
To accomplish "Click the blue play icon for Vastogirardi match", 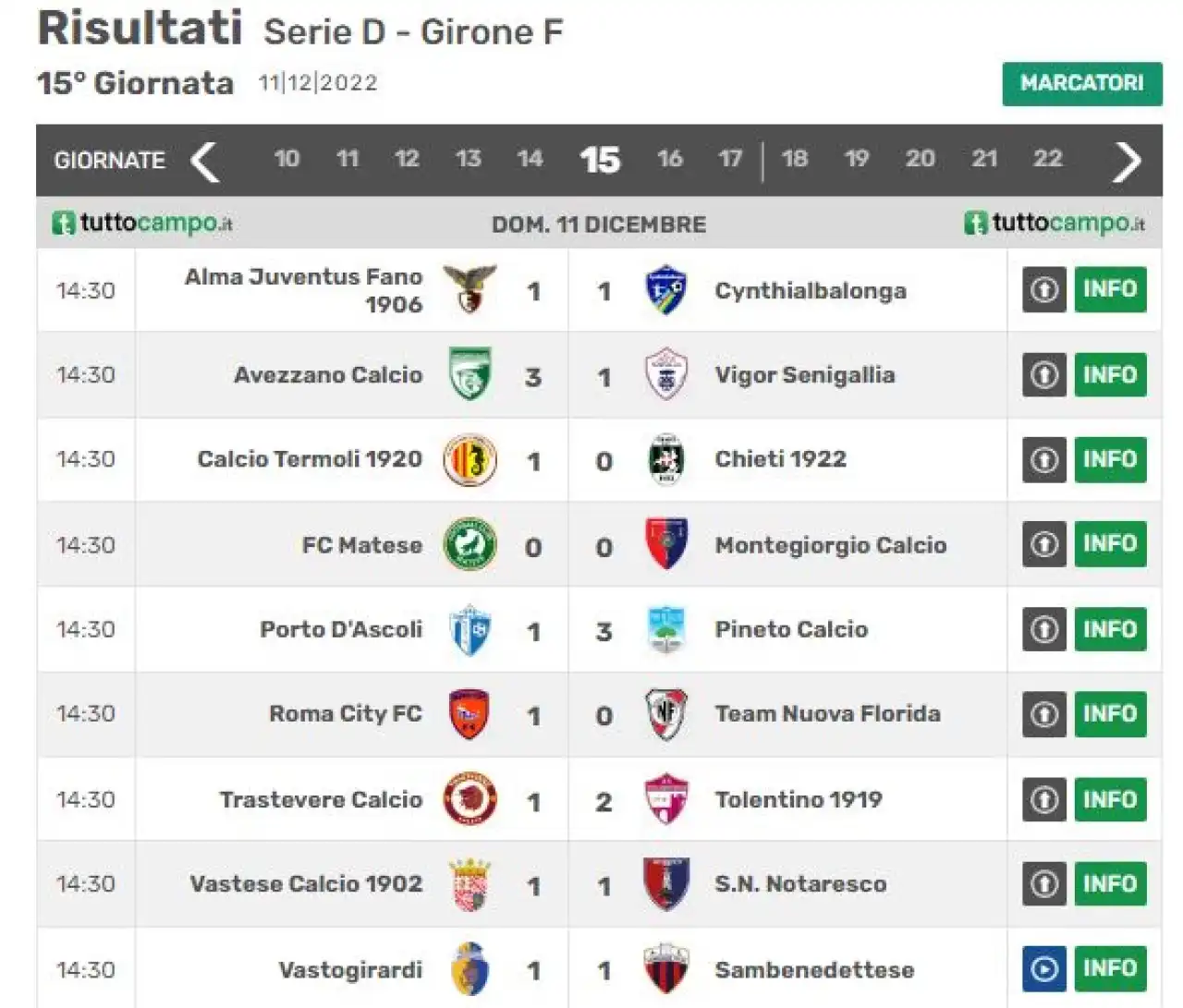I will click(1044, 968).
